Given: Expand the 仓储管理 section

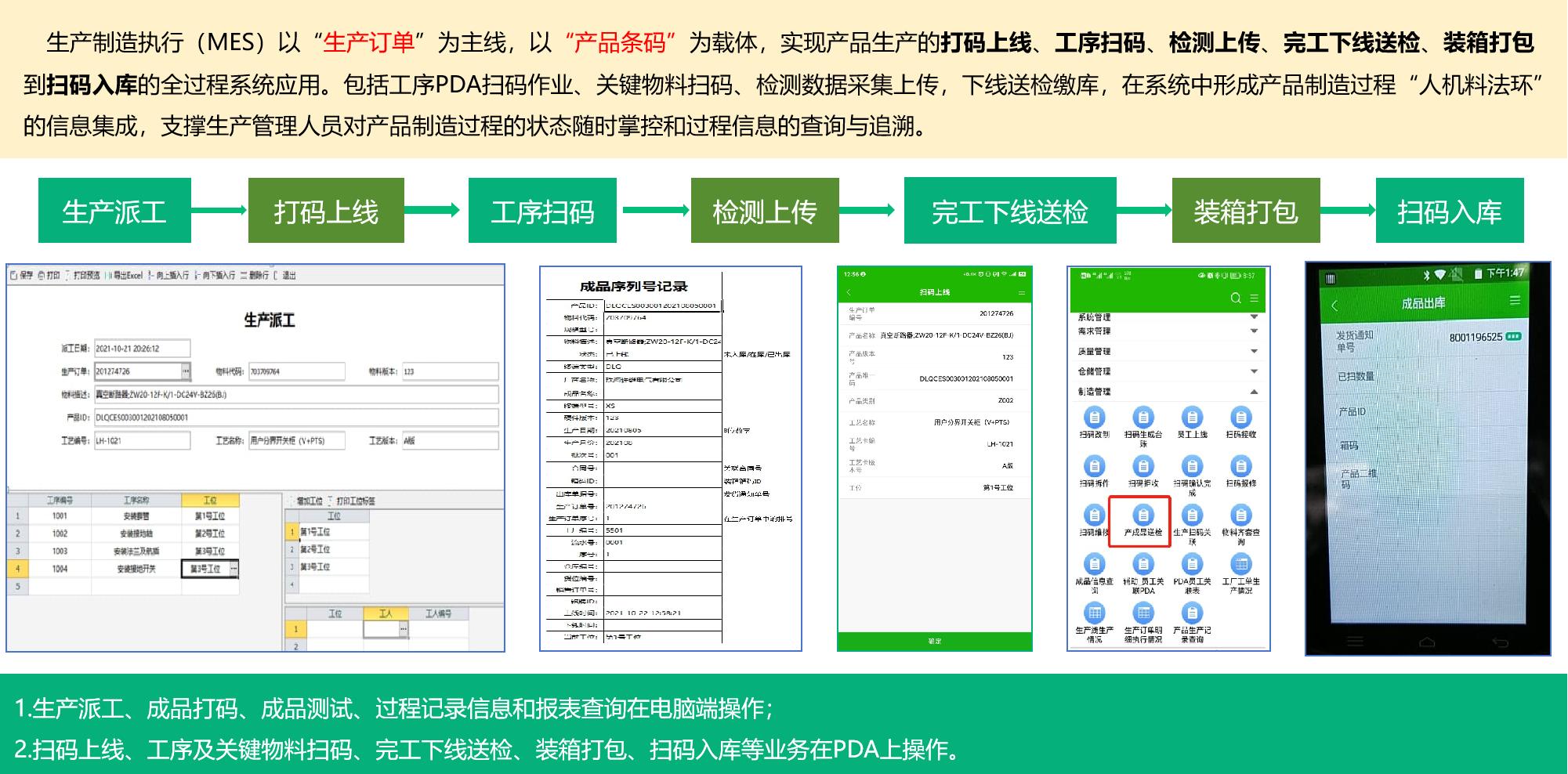Looking at the screenshot, I should point(1254,371).
